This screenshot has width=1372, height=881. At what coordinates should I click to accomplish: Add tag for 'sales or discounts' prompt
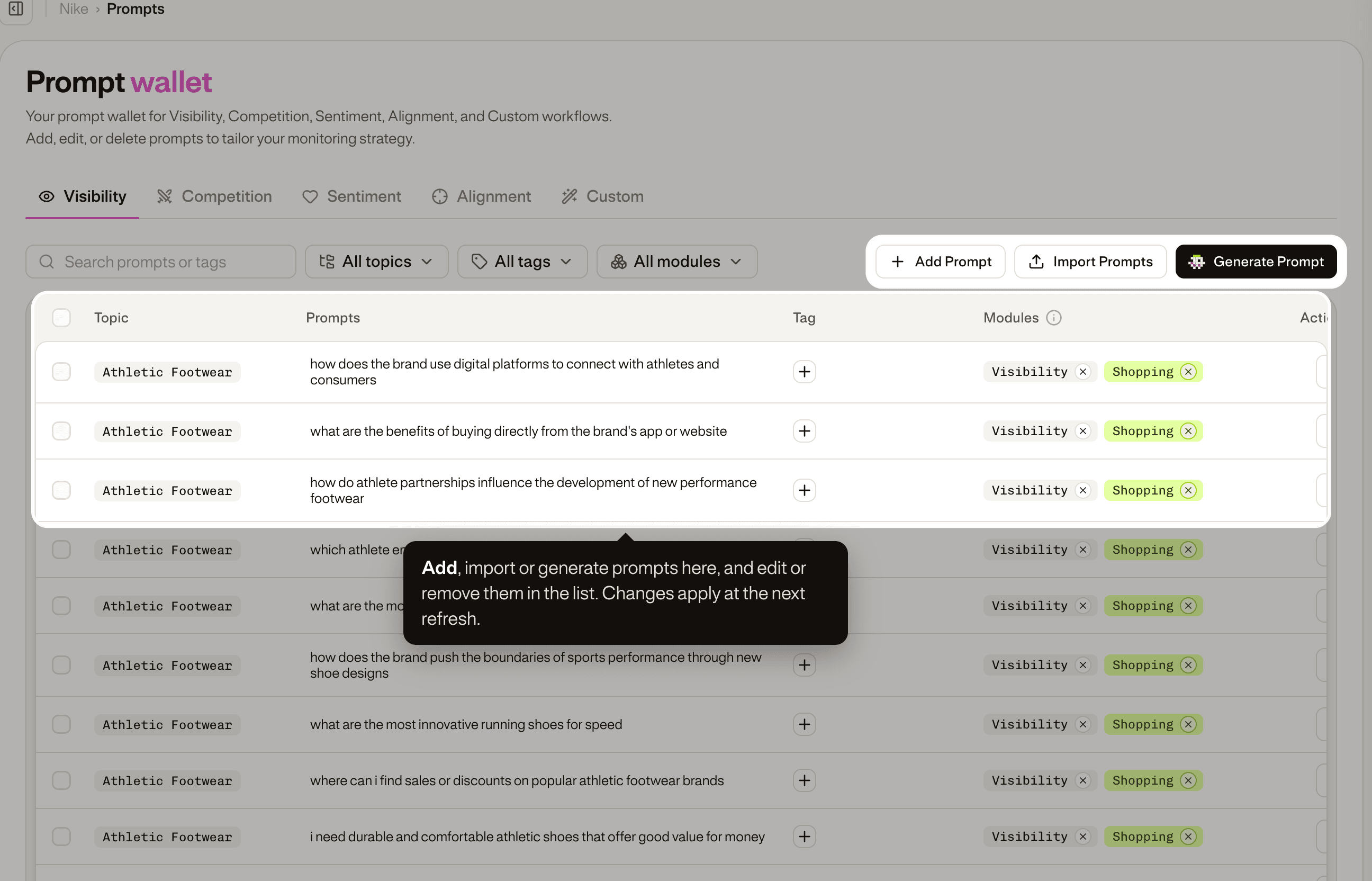pyautogui.click(x=804, y=780)
